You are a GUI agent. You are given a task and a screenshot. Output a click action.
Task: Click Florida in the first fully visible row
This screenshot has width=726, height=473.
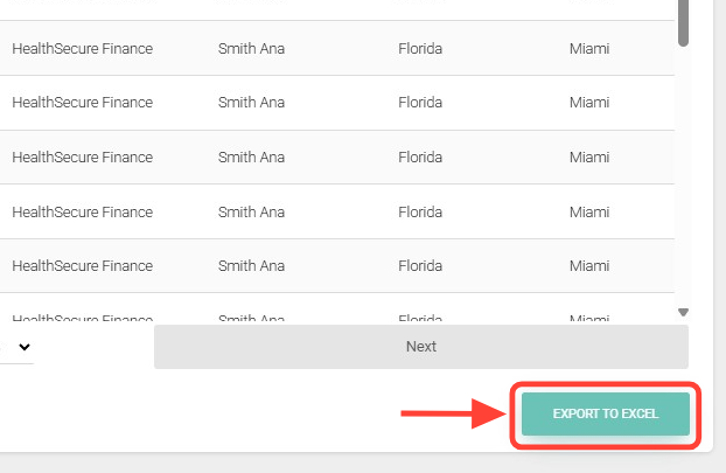point(420,48)
